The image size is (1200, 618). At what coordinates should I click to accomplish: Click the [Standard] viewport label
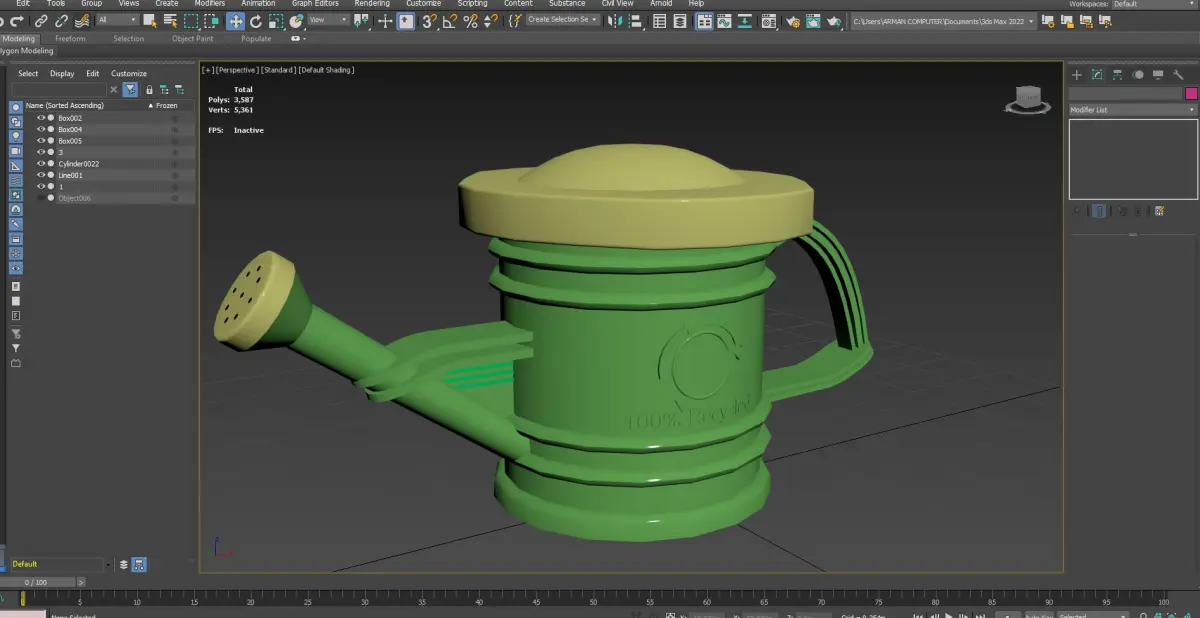click(279, 70)
